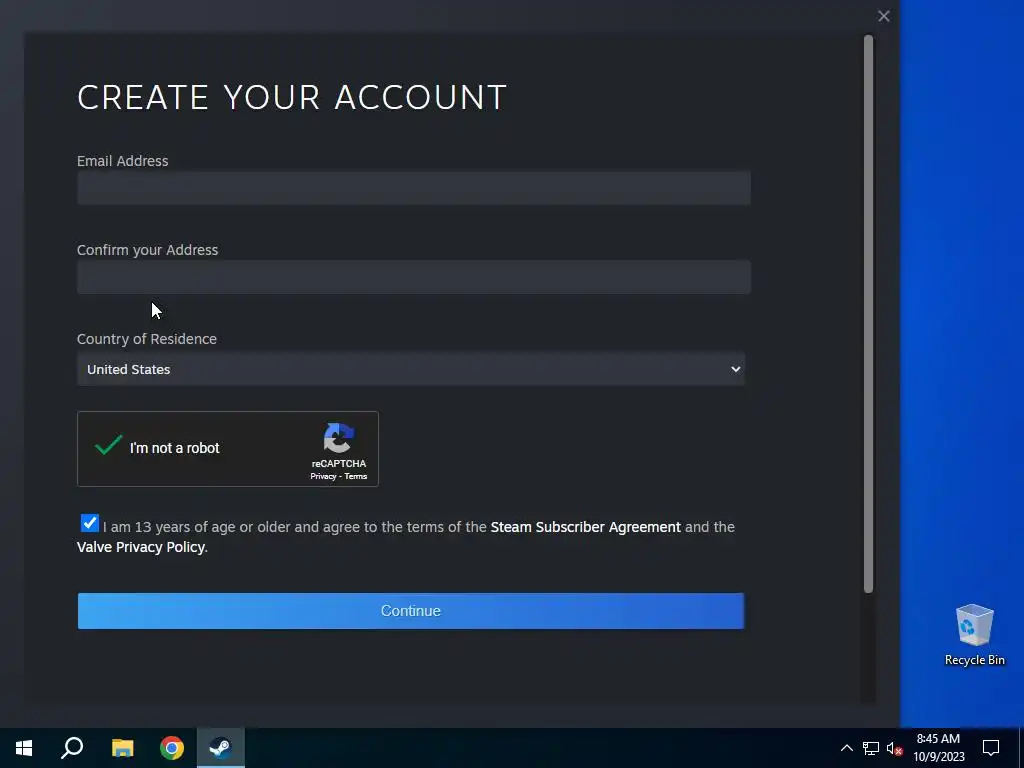Open the Country of Residence dropdown
This screenshot has height=768, width=1024.
411,369
